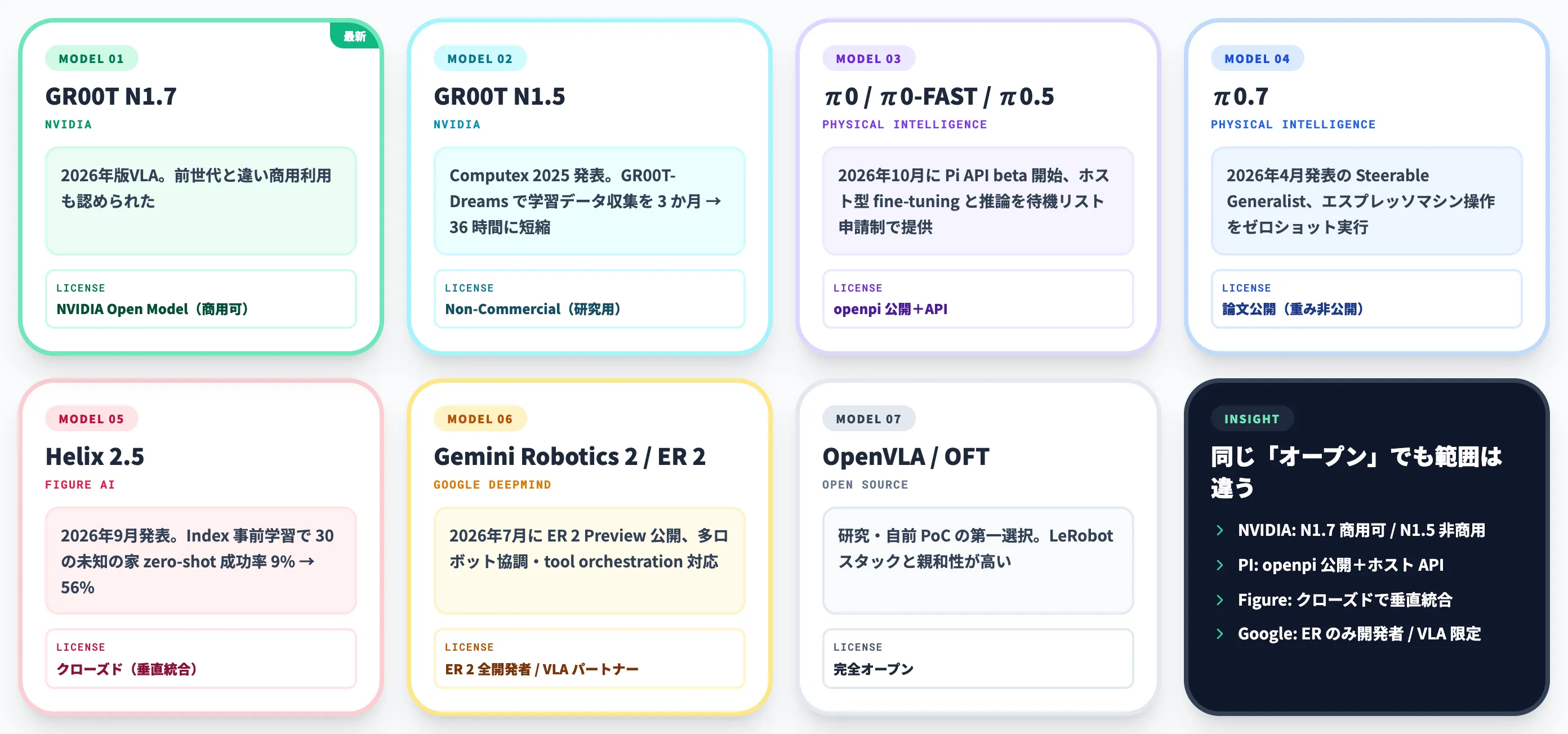
Task: Click the 2026年版VLA description box
Action: (x=201, y=201)
